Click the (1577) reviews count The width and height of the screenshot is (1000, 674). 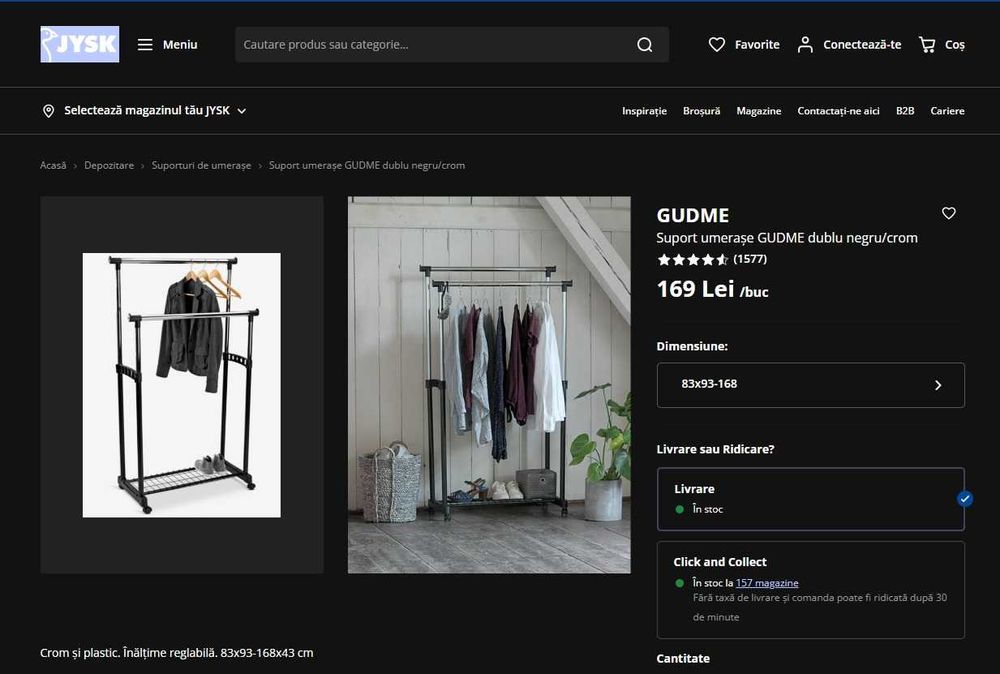click(x=750, y=259)
